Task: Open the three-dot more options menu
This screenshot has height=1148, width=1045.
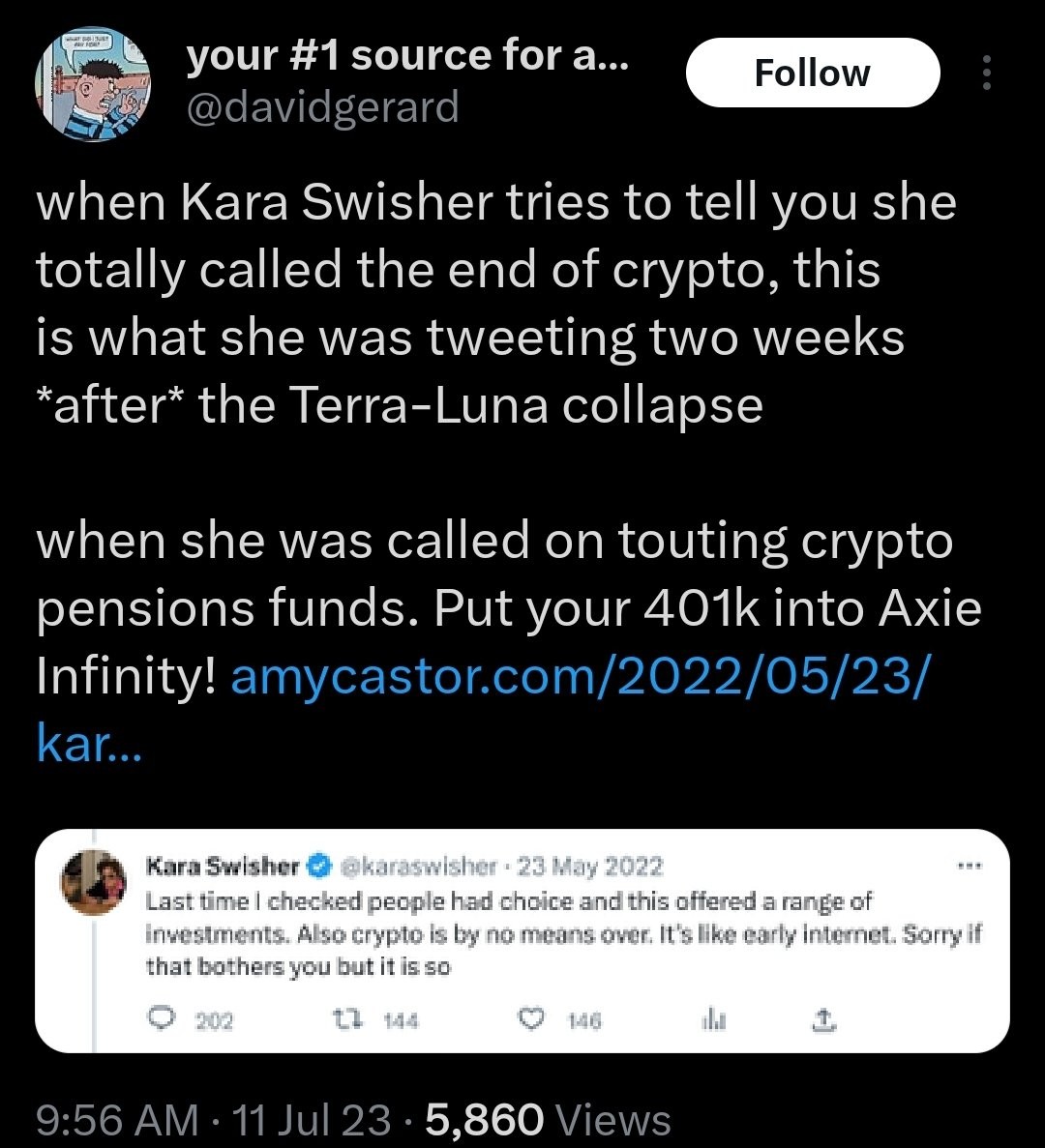Action: point(986,73)
